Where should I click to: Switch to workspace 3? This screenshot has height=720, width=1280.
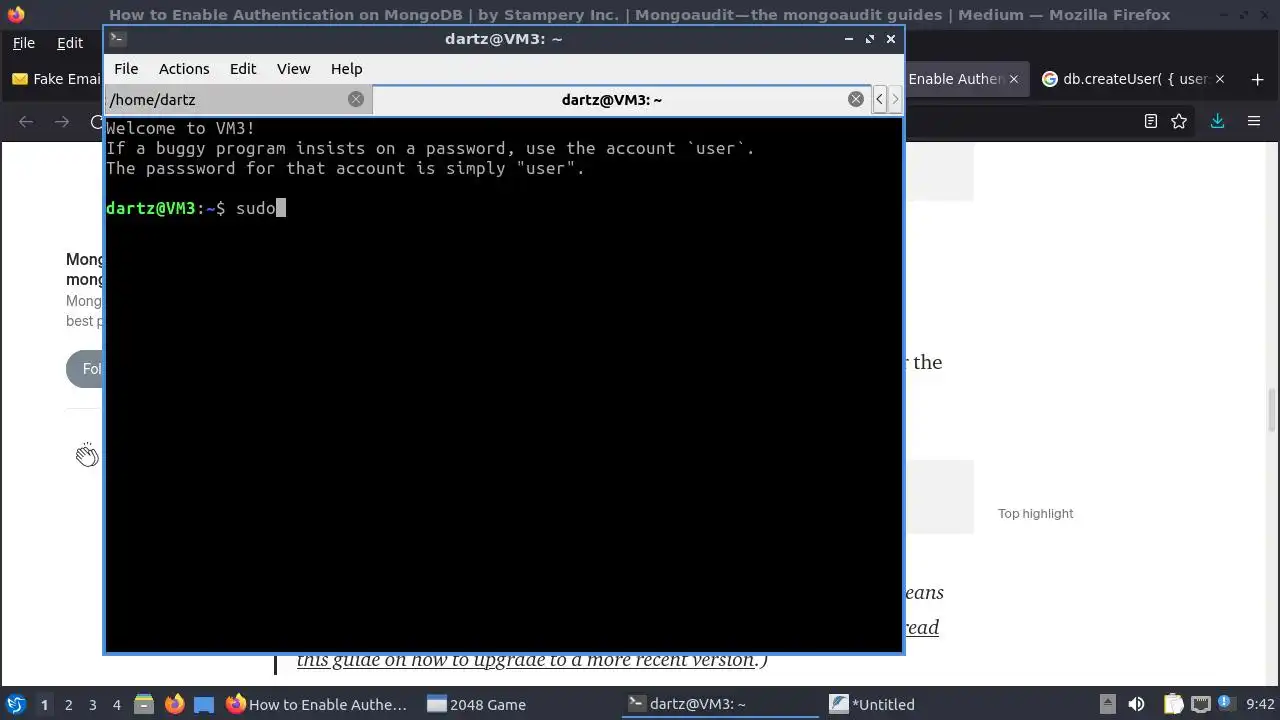(92, 704)
